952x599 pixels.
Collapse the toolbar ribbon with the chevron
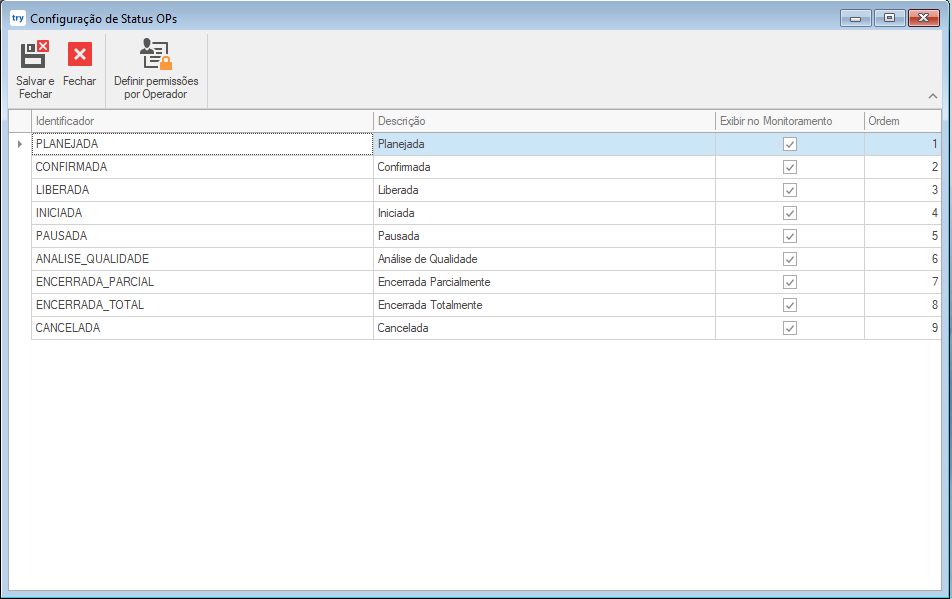pos(933,96)
